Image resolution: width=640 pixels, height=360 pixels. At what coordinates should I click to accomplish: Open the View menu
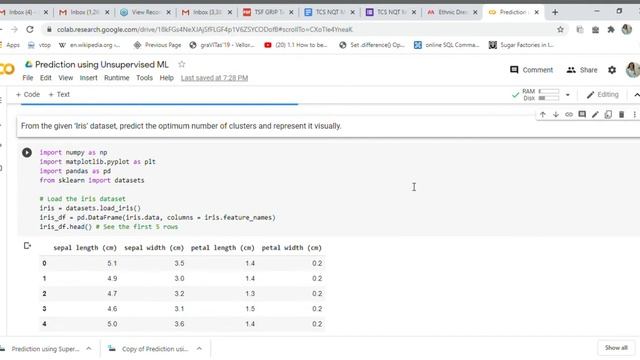[65, 78]
